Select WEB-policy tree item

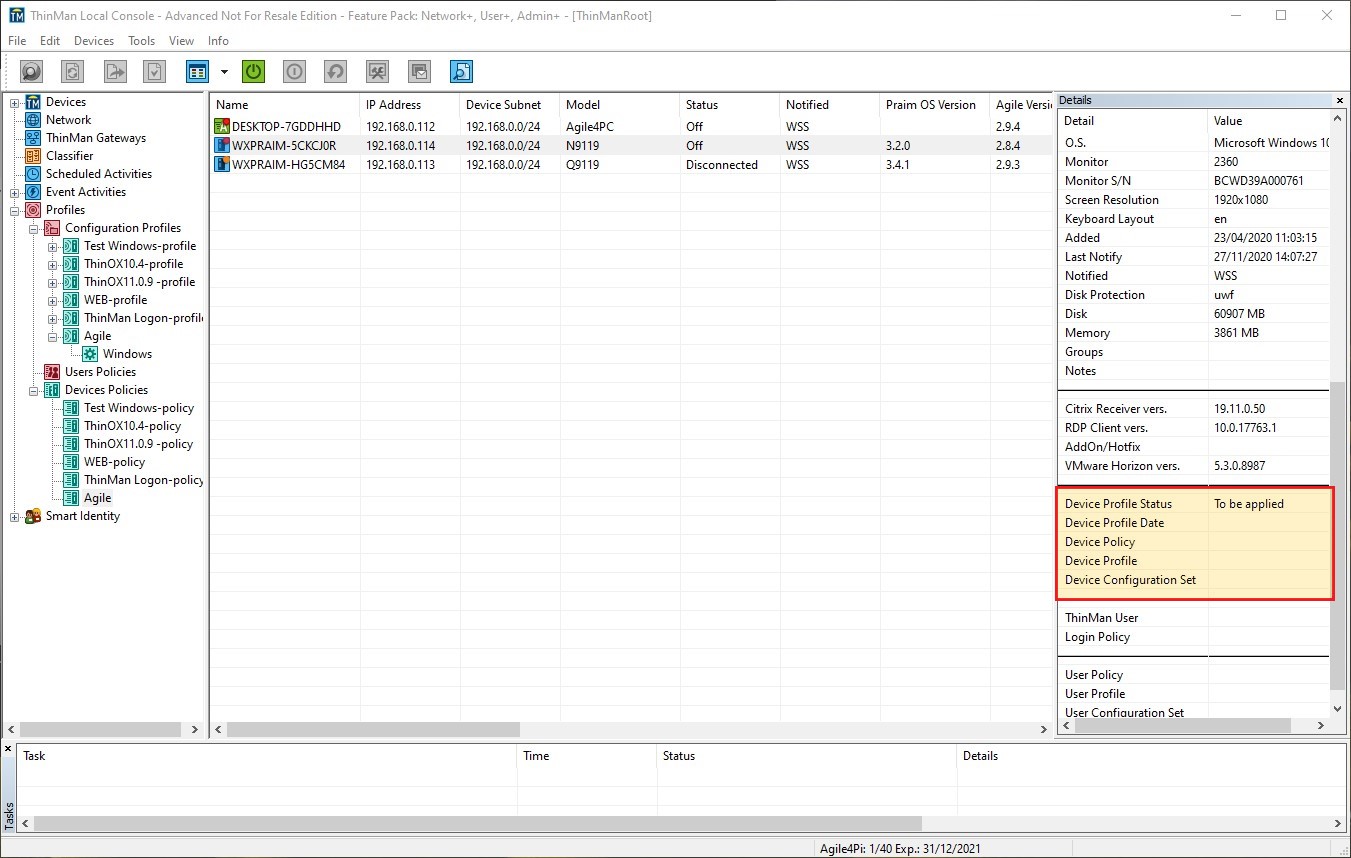tap(114, 462)
